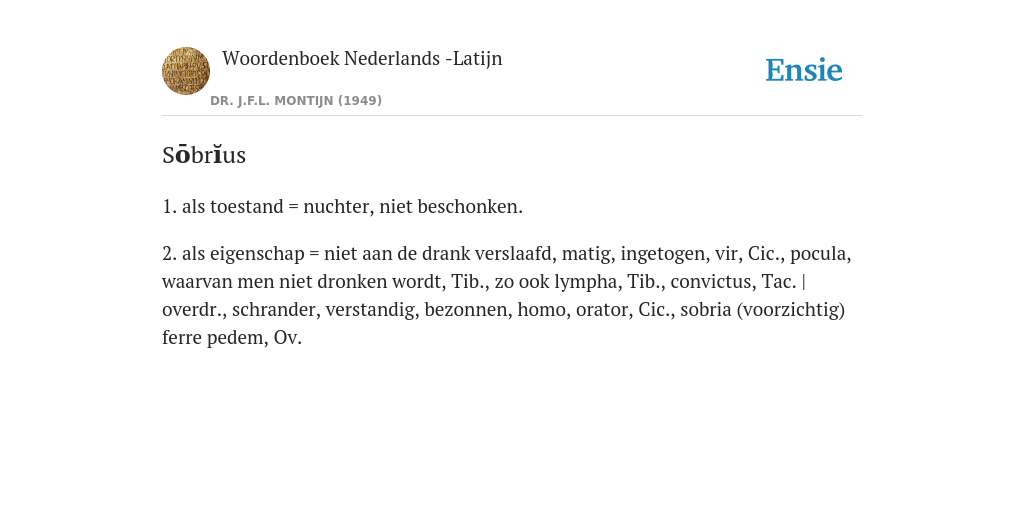Click the Sōbrĭus entry heading
Viewport: 1024px width, 512px height.
tap(204, 155)
